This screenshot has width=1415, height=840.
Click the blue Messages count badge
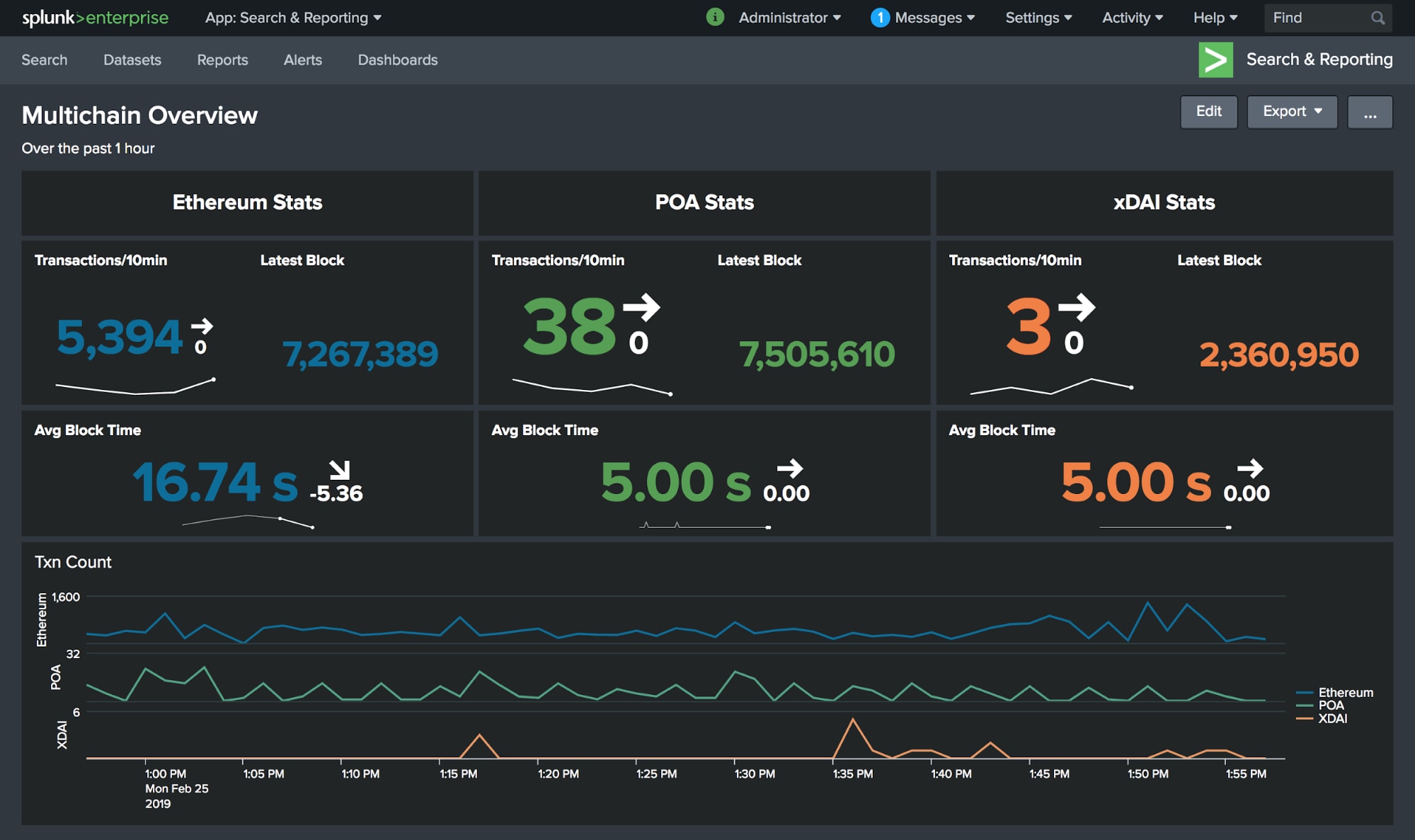[880, 18]
